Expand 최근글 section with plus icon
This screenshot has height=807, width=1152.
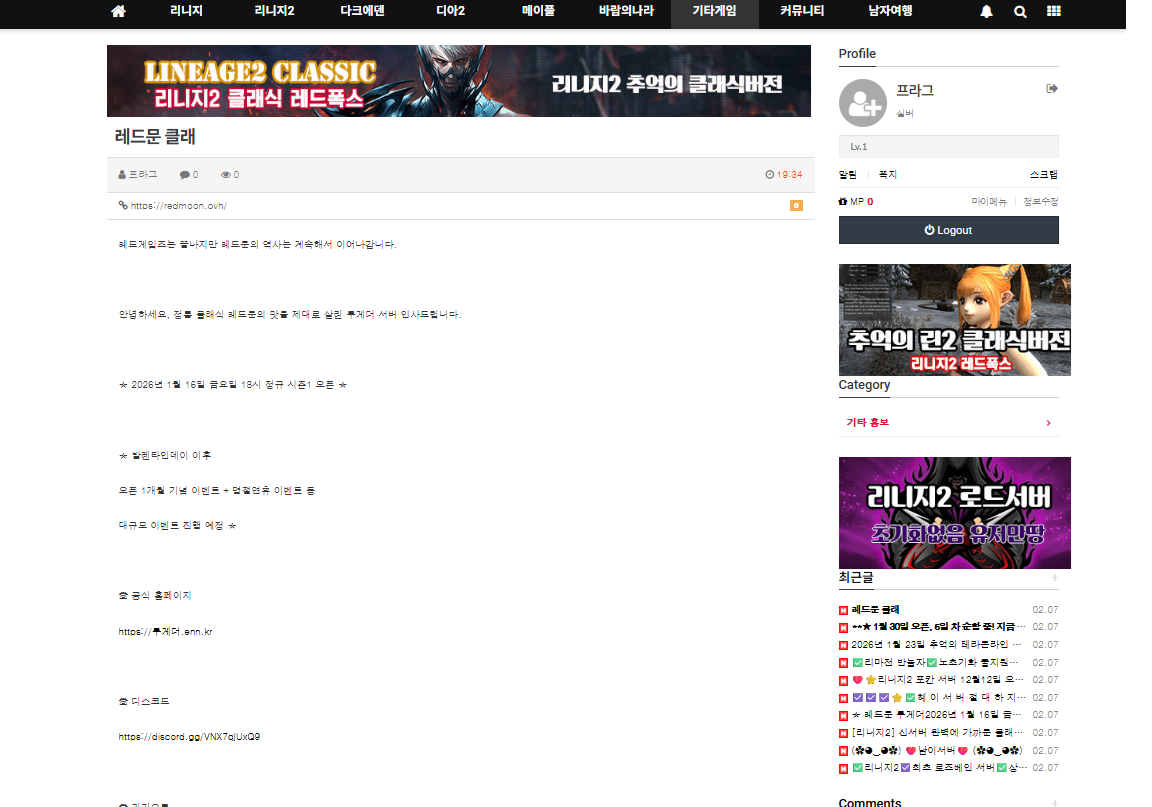pyautogui.click(x=1054, y=578)
